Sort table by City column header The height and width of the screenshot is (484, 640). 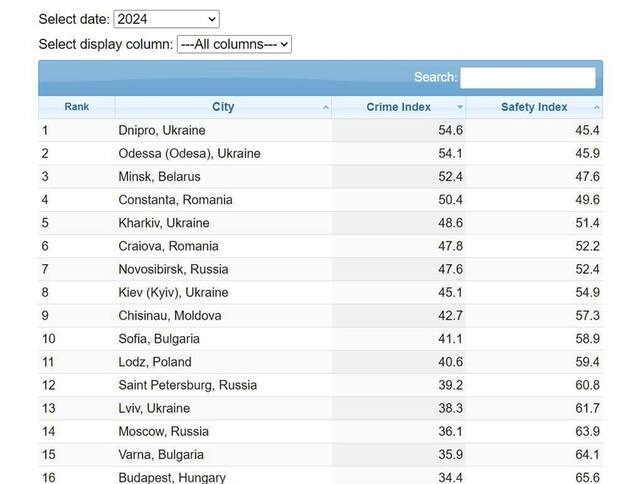(223, 107)
